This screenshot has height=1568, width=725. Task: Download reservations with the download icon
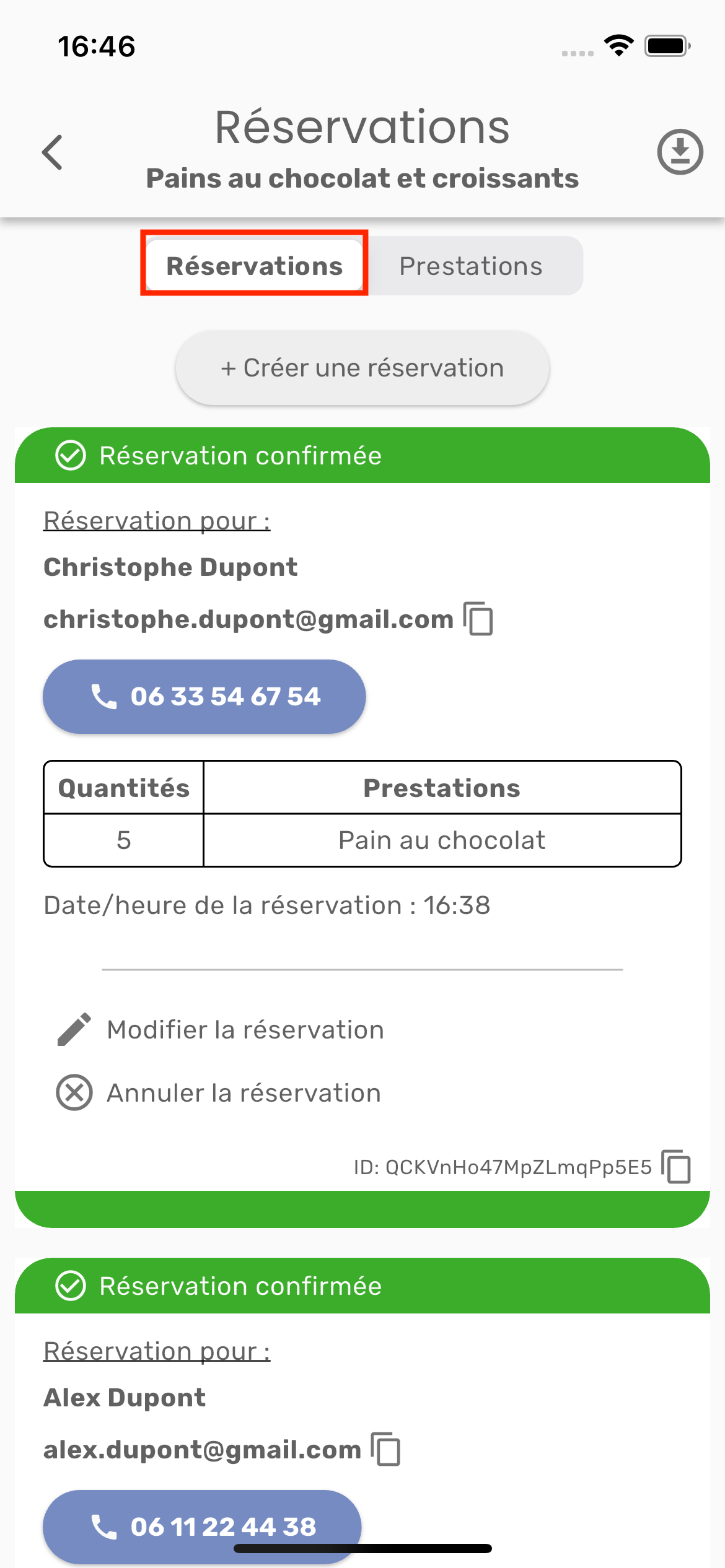(x=680, y=152)
